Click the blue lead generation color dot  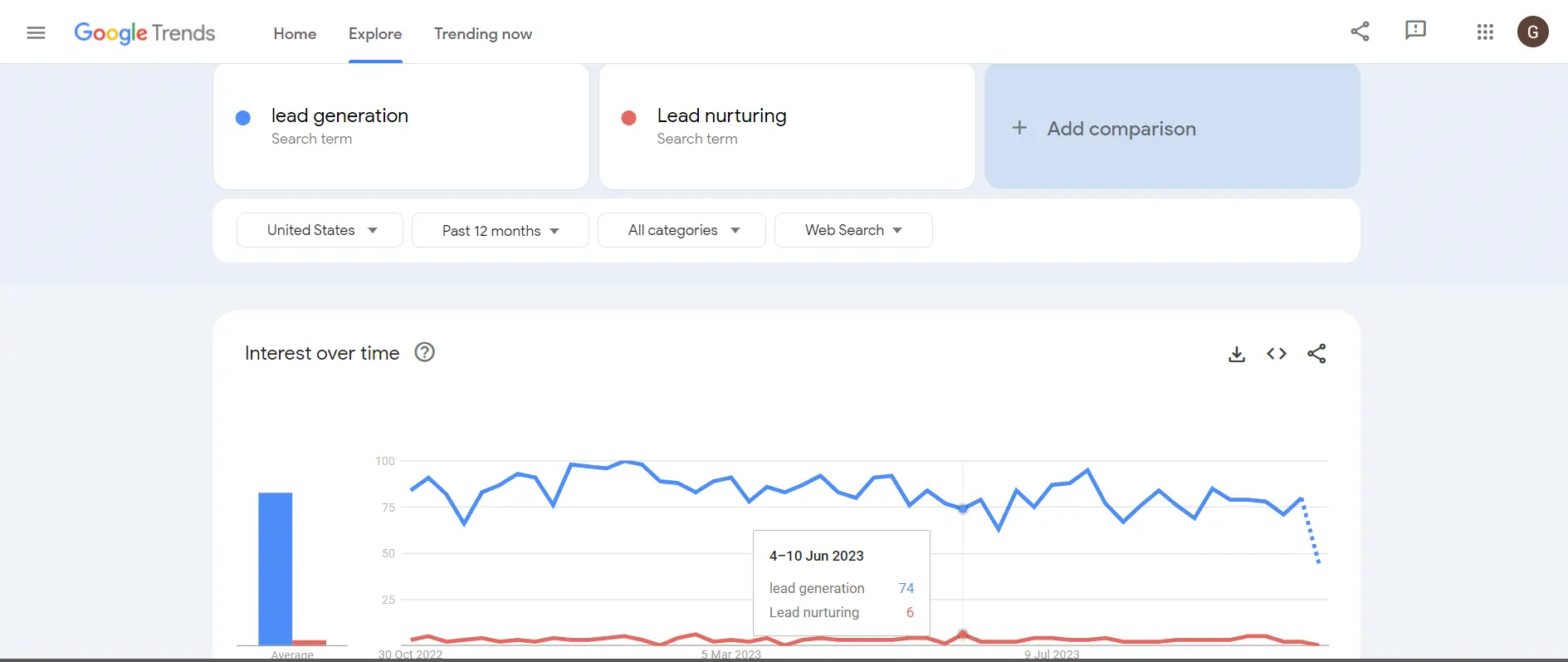(243, 118)
